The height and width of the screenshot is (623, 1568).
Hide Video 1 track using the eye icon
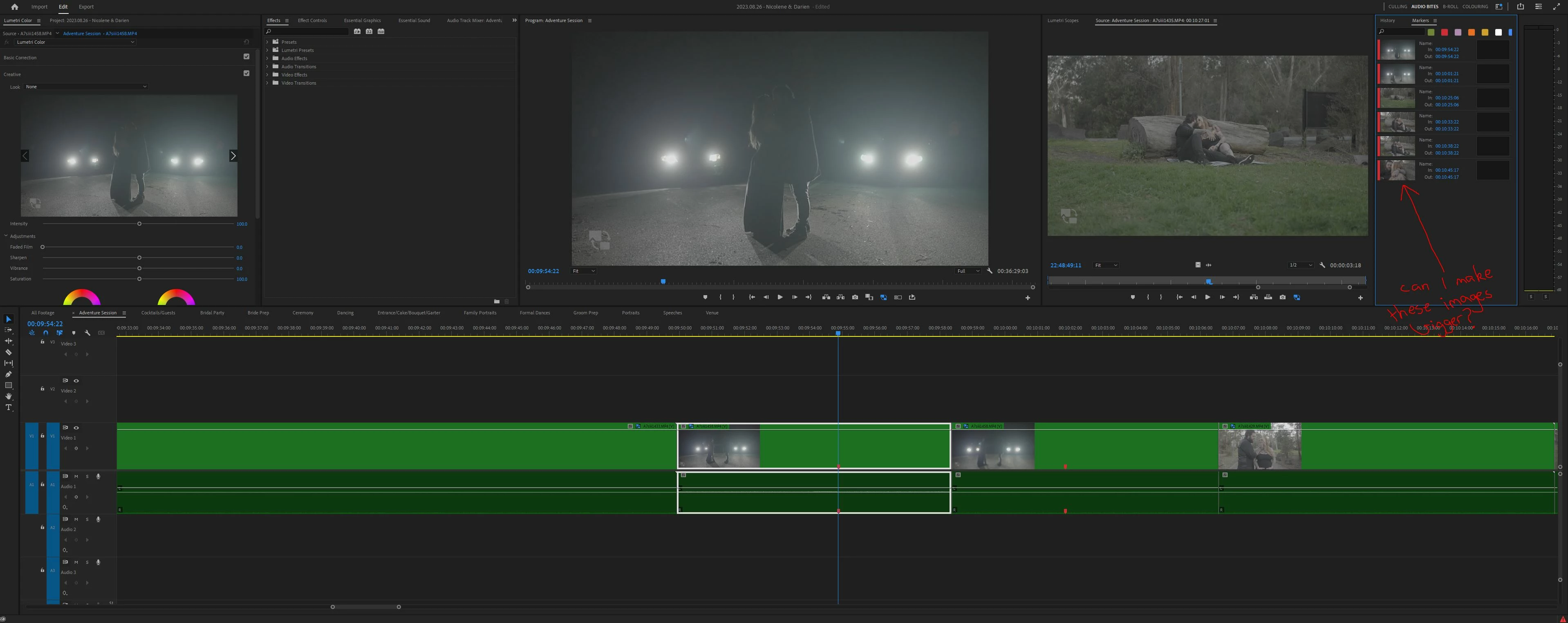click(76, 428)
